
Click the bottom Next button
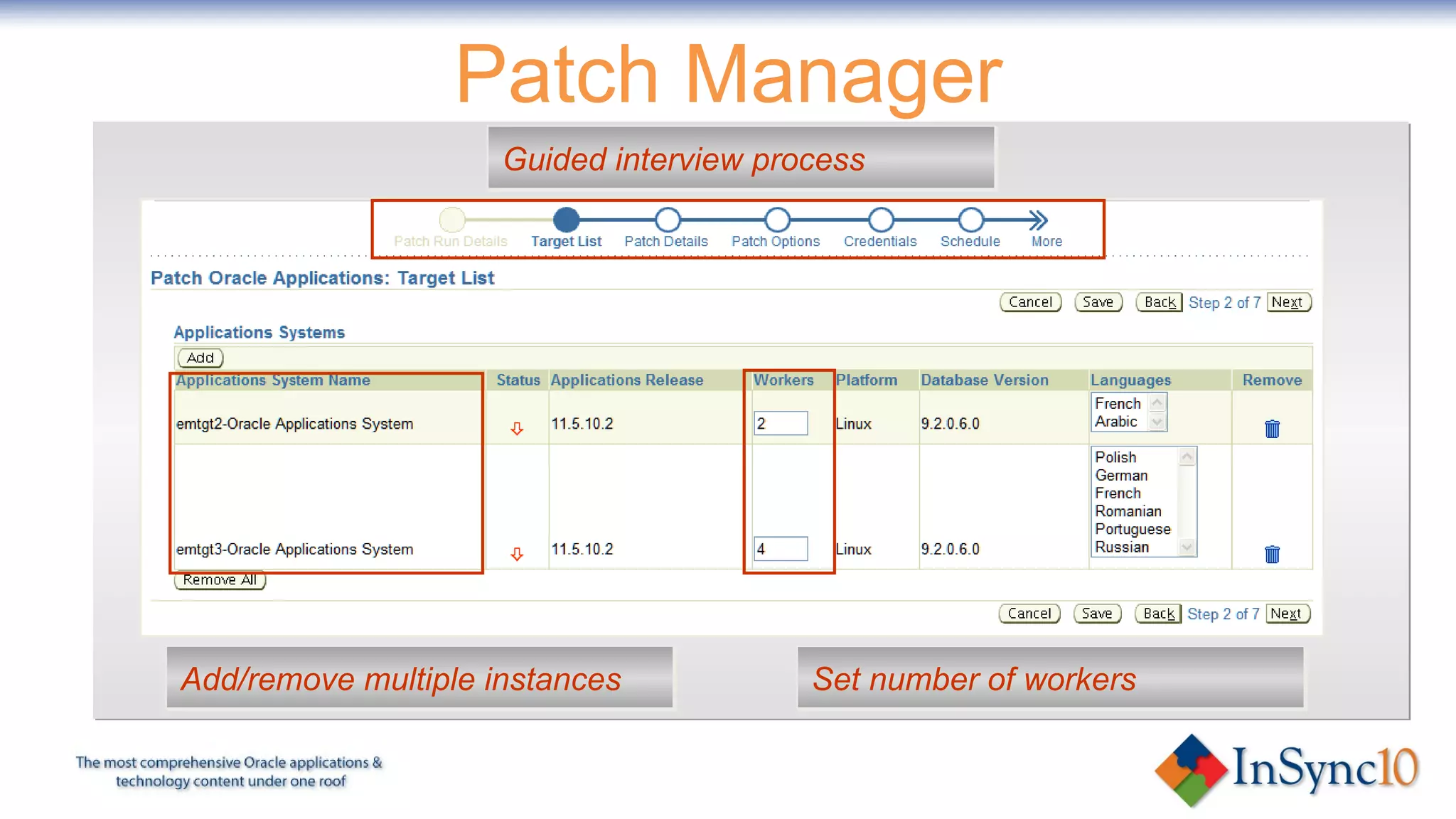[x=1287, y=614]
